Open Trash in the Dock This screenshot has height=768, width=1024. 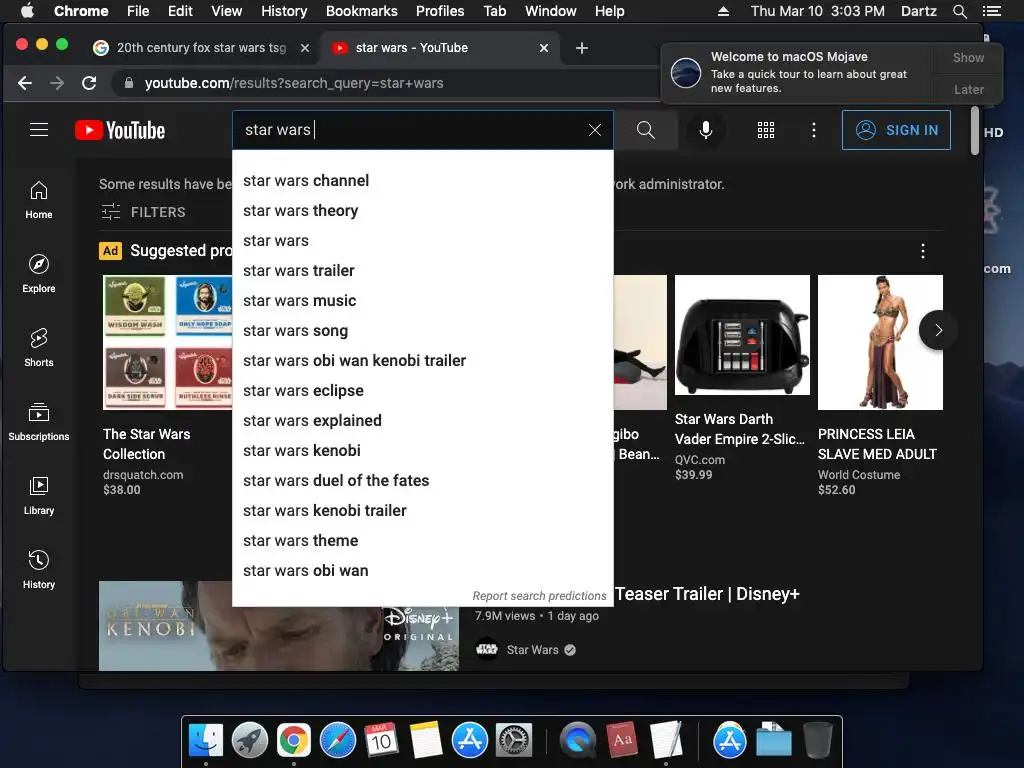coord(817,741)
